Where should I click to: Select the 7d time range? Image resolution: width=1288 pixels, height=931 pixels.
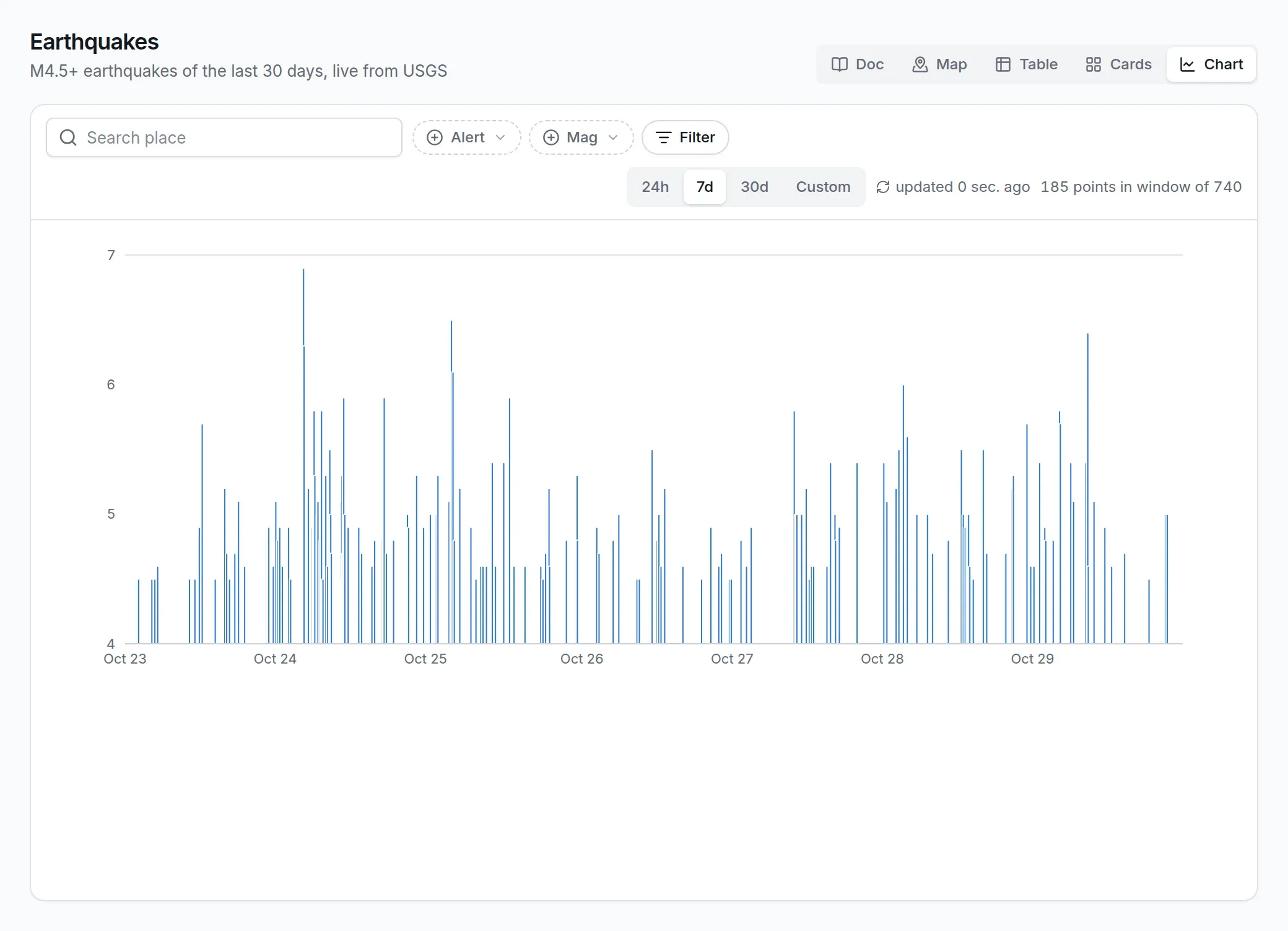(x=705, y=187)
